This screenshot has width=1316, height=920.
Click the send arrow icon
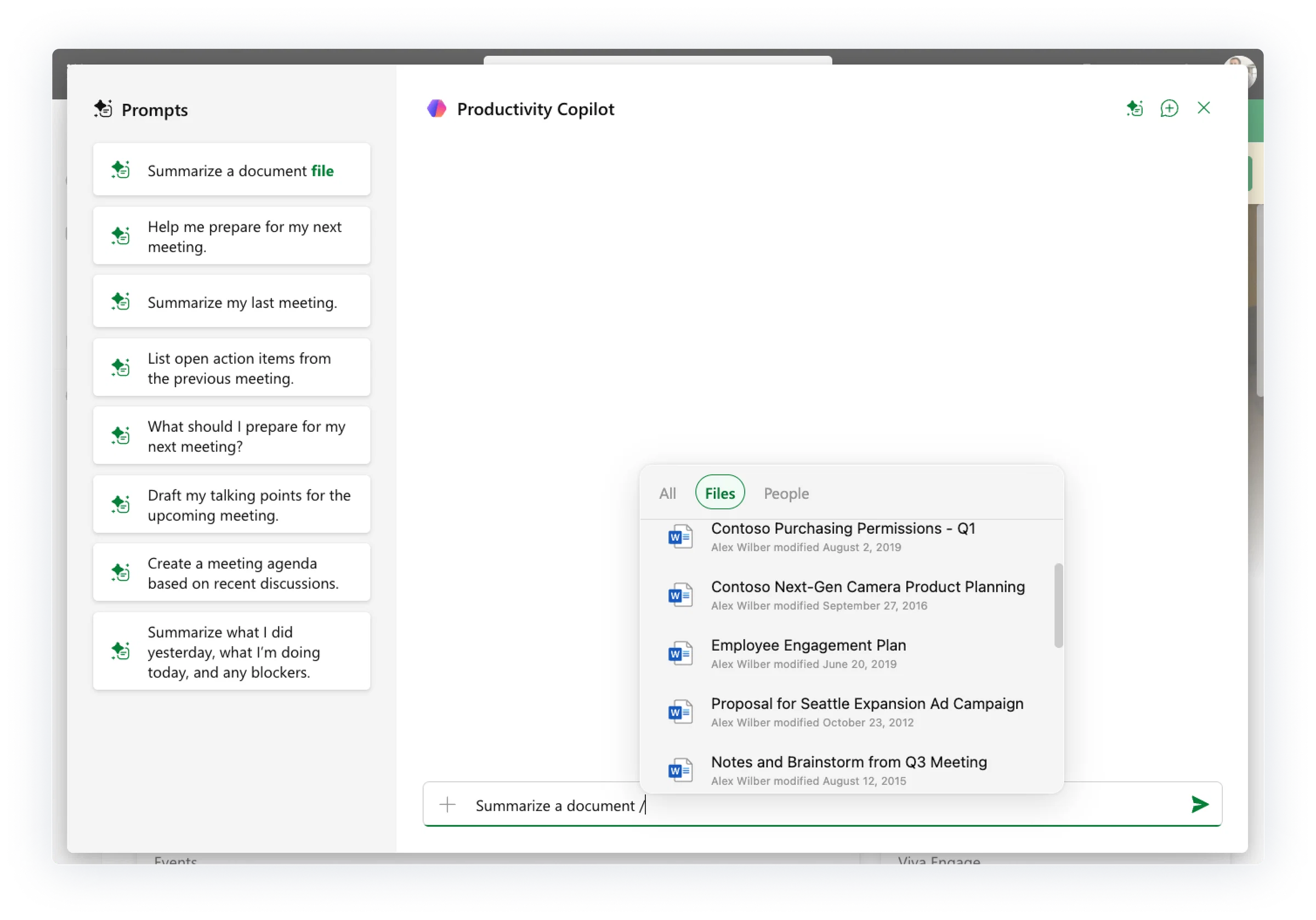[x=1200, y=804]
